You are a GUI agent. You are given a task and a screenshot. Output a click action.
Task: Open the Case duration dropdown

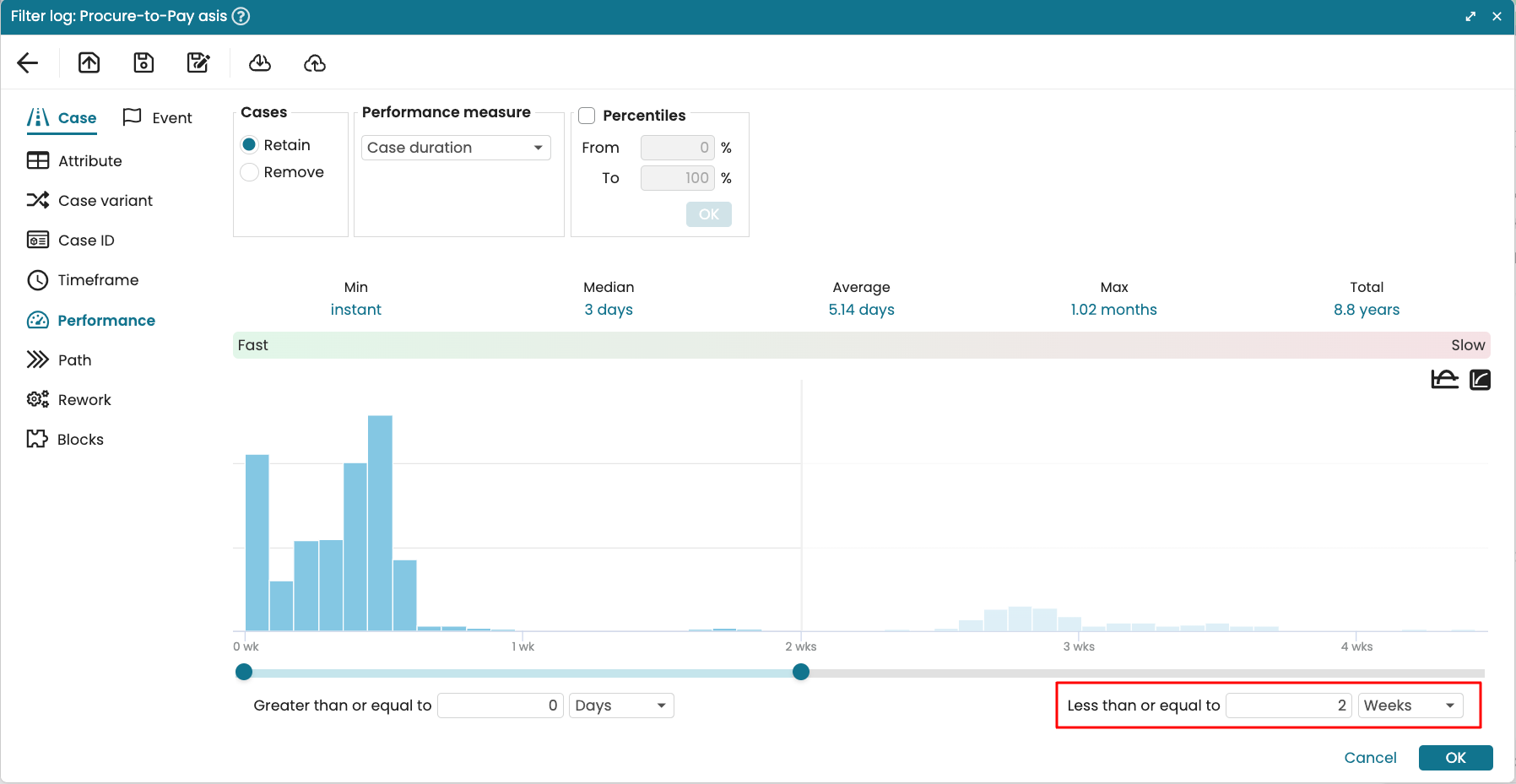(456, 148)
